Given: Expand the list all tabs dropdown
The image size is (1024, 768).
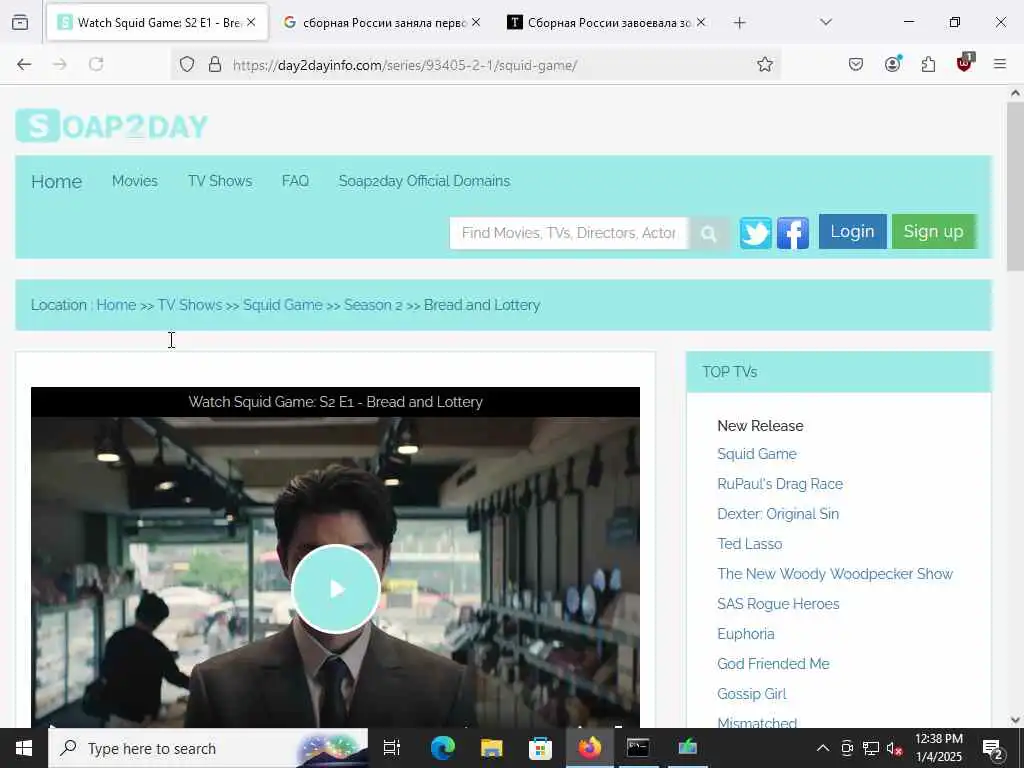Looking at the screenshot, I should [x=826, y=22].
